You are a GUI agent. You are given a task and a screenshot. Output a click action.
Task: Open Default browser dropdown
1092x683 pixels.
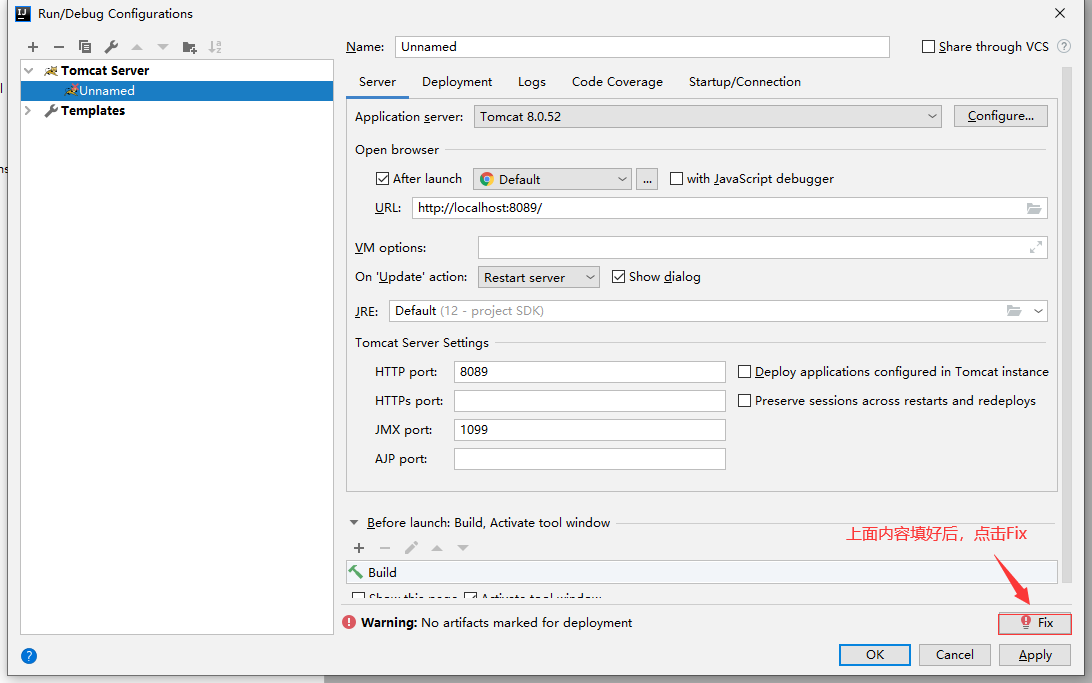(x=552, y=179)
